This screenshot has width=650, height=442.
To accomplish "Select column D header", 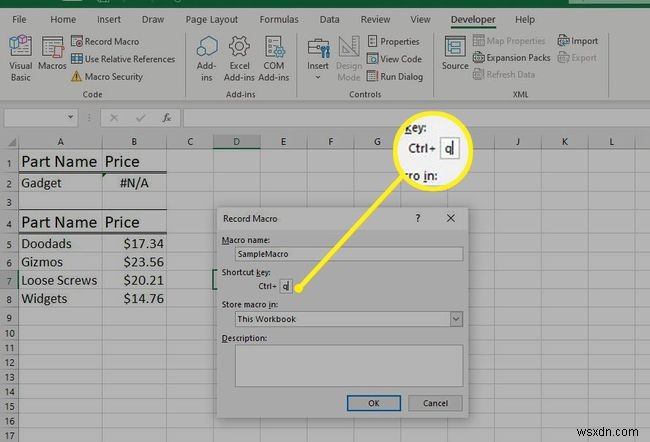I will point(237,142).
